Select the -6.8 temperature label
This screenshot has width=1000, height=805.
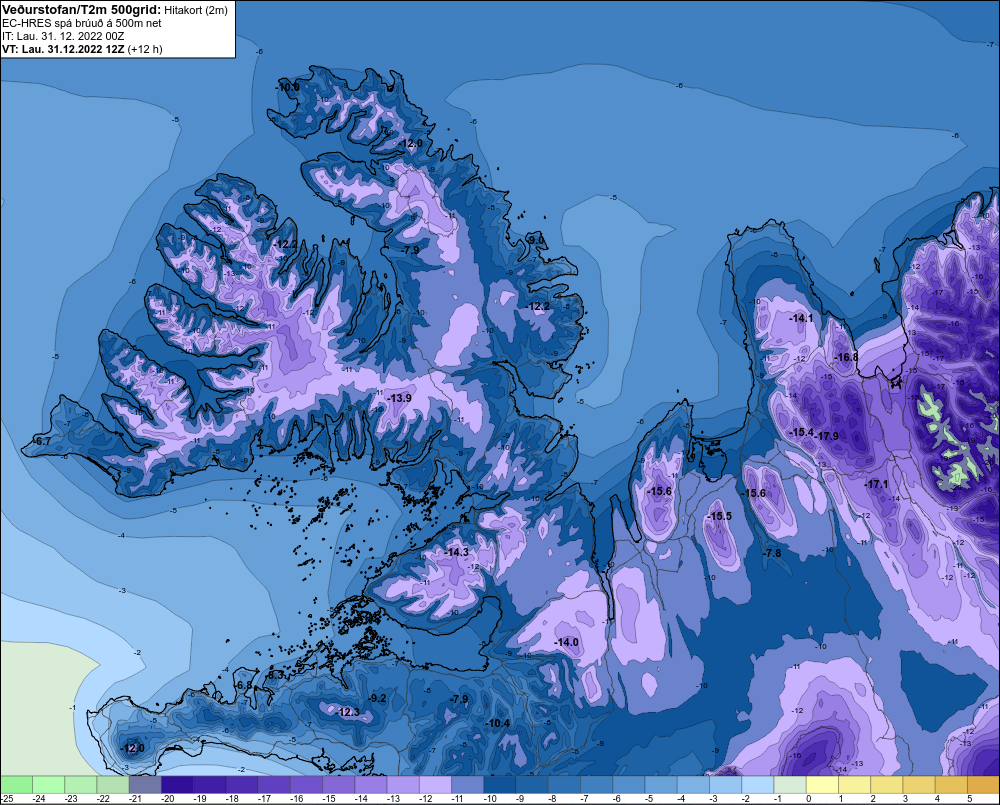(x=244, y=685)
